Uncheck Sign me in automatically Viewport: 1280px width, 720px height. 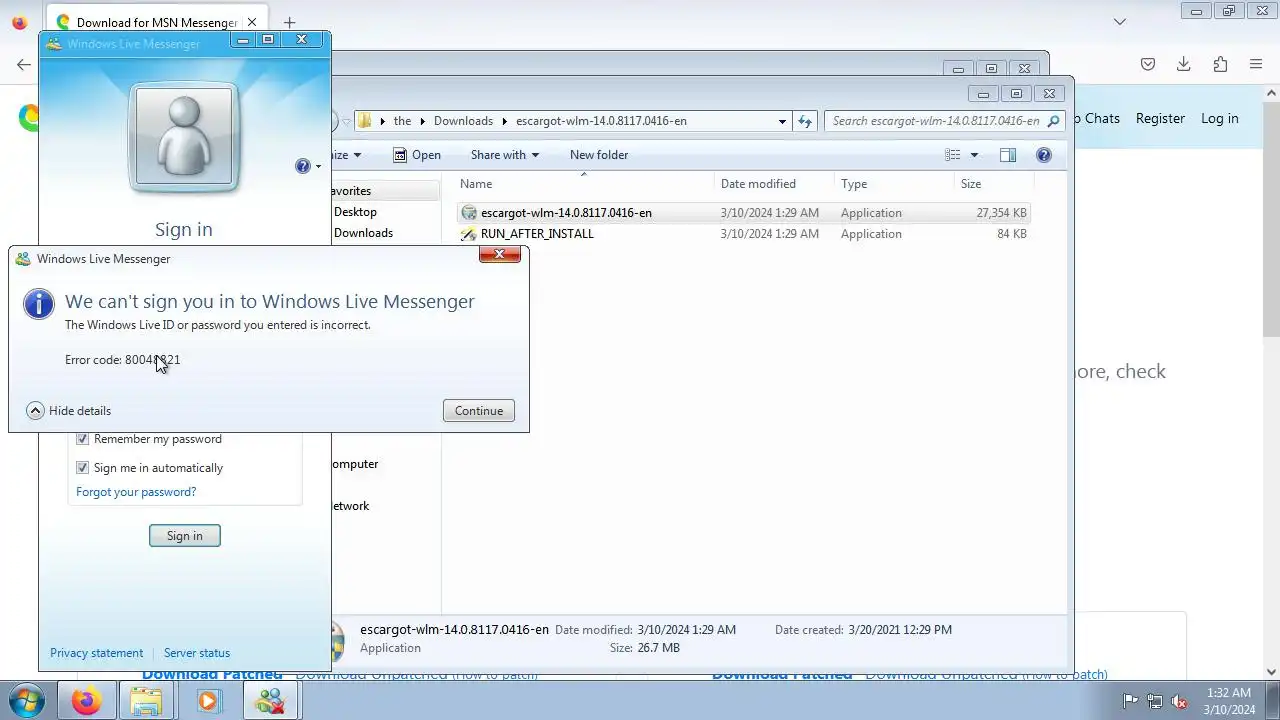point(83,468)
